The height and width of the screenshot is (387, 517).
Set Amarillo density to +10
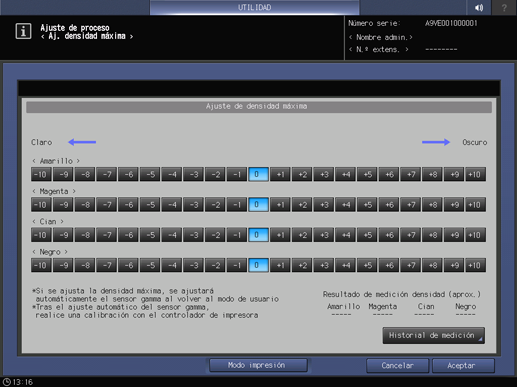(476, 174)
